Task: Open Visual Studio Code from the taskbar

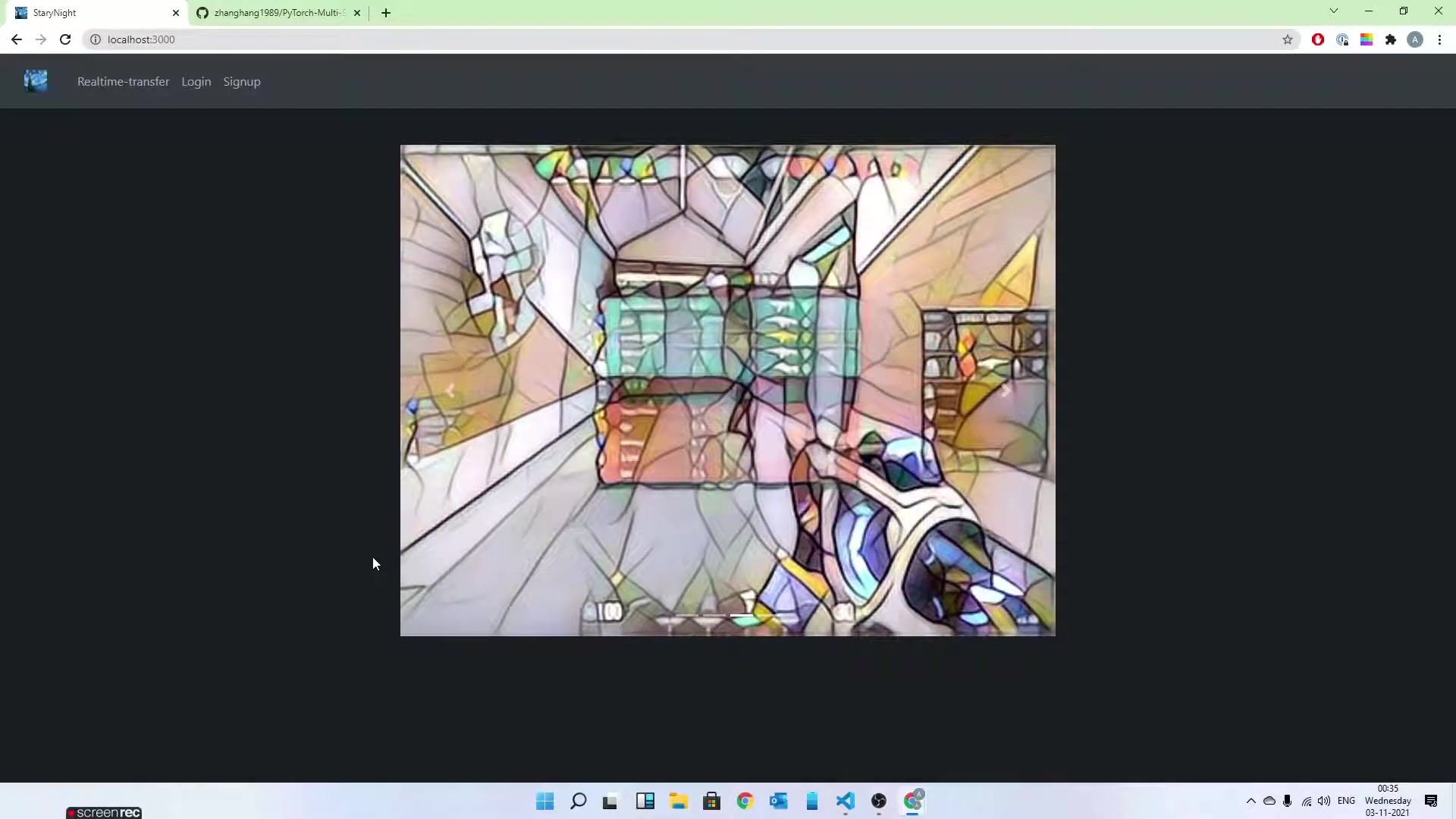Action: (845, 802)
